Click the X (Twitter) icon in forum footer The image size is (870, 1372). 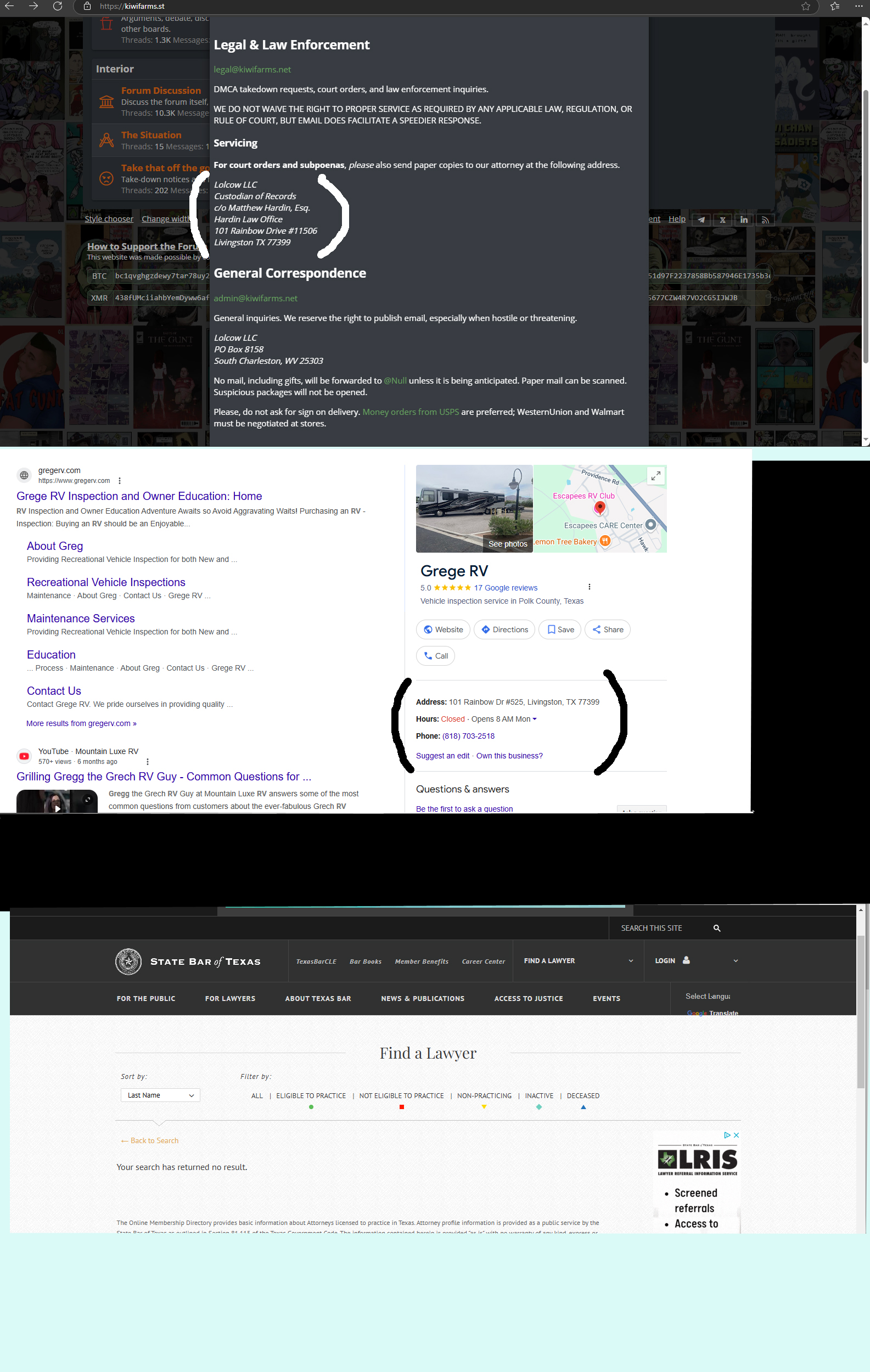(722, 220)
